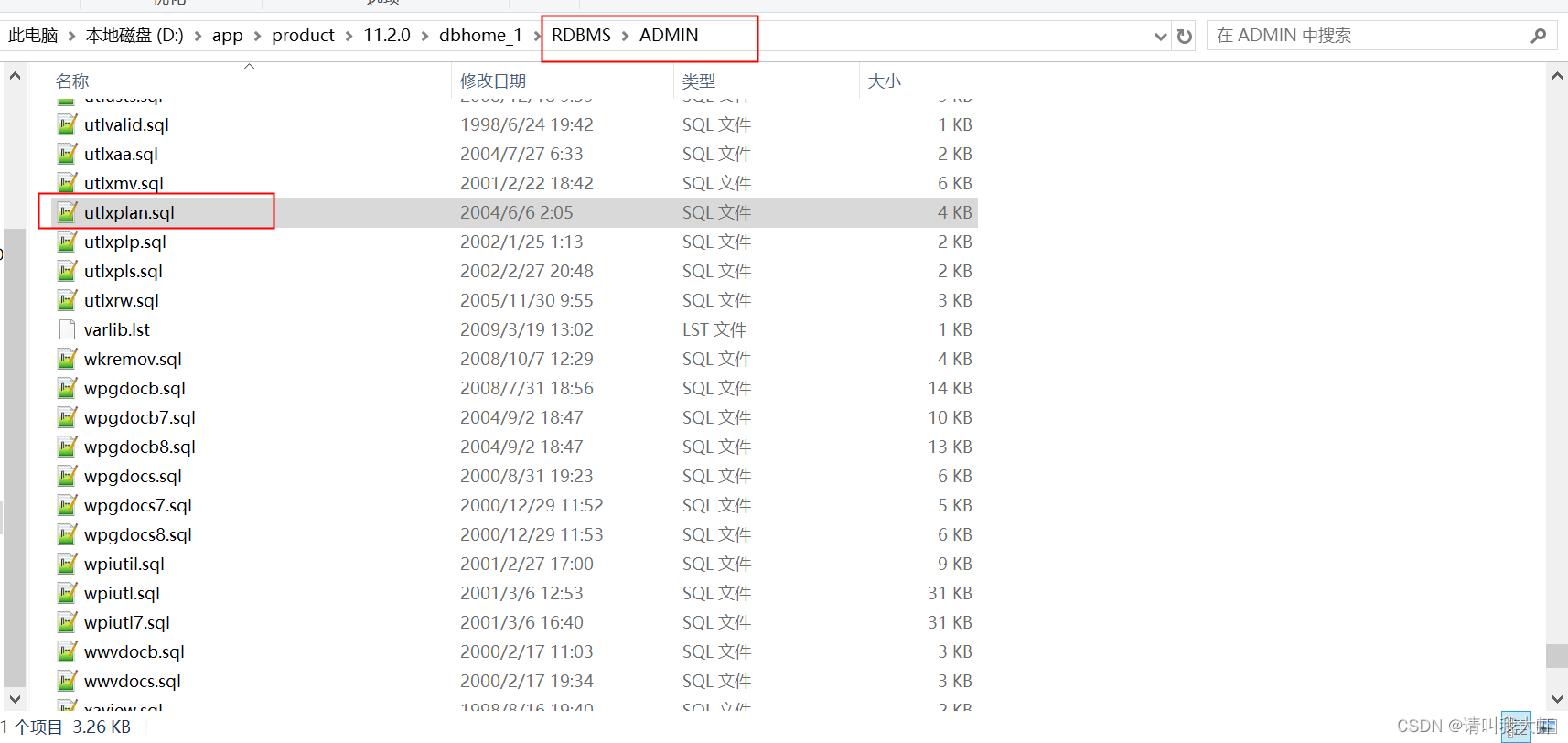The image size is (1568, 743).
Task: Click the wkremov.sql file icon
Action: [x=67, y=359]
